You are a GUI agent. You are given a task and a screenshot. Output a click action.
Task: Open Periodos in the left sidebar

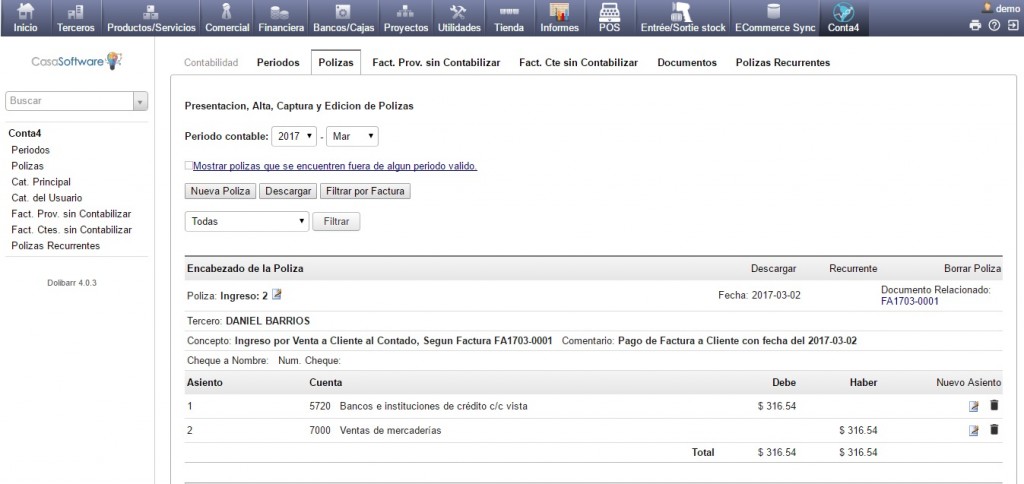pos(31,150)
